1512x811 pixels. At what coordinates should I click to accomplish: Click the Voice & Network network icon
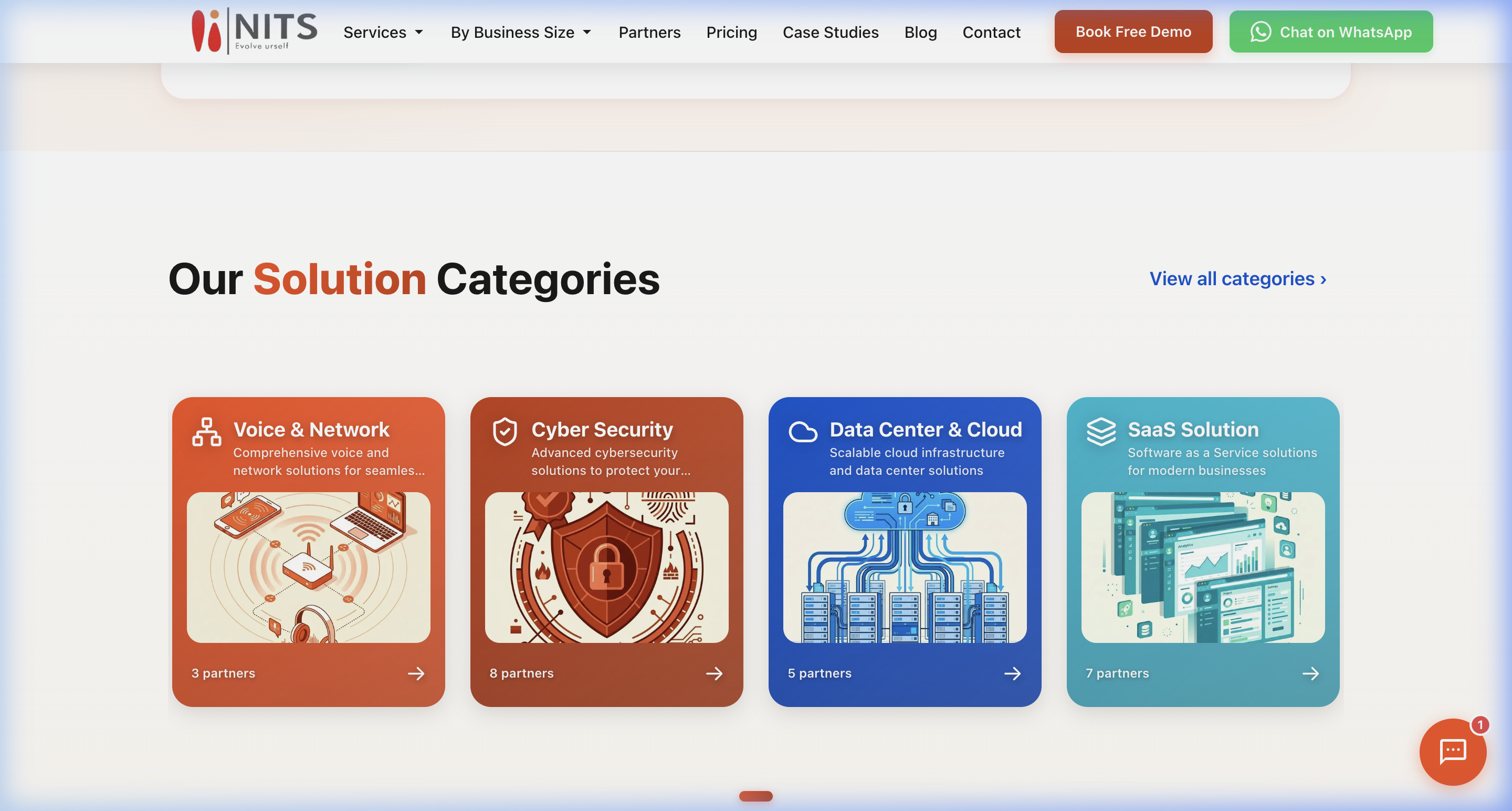[x=207, y=432]
